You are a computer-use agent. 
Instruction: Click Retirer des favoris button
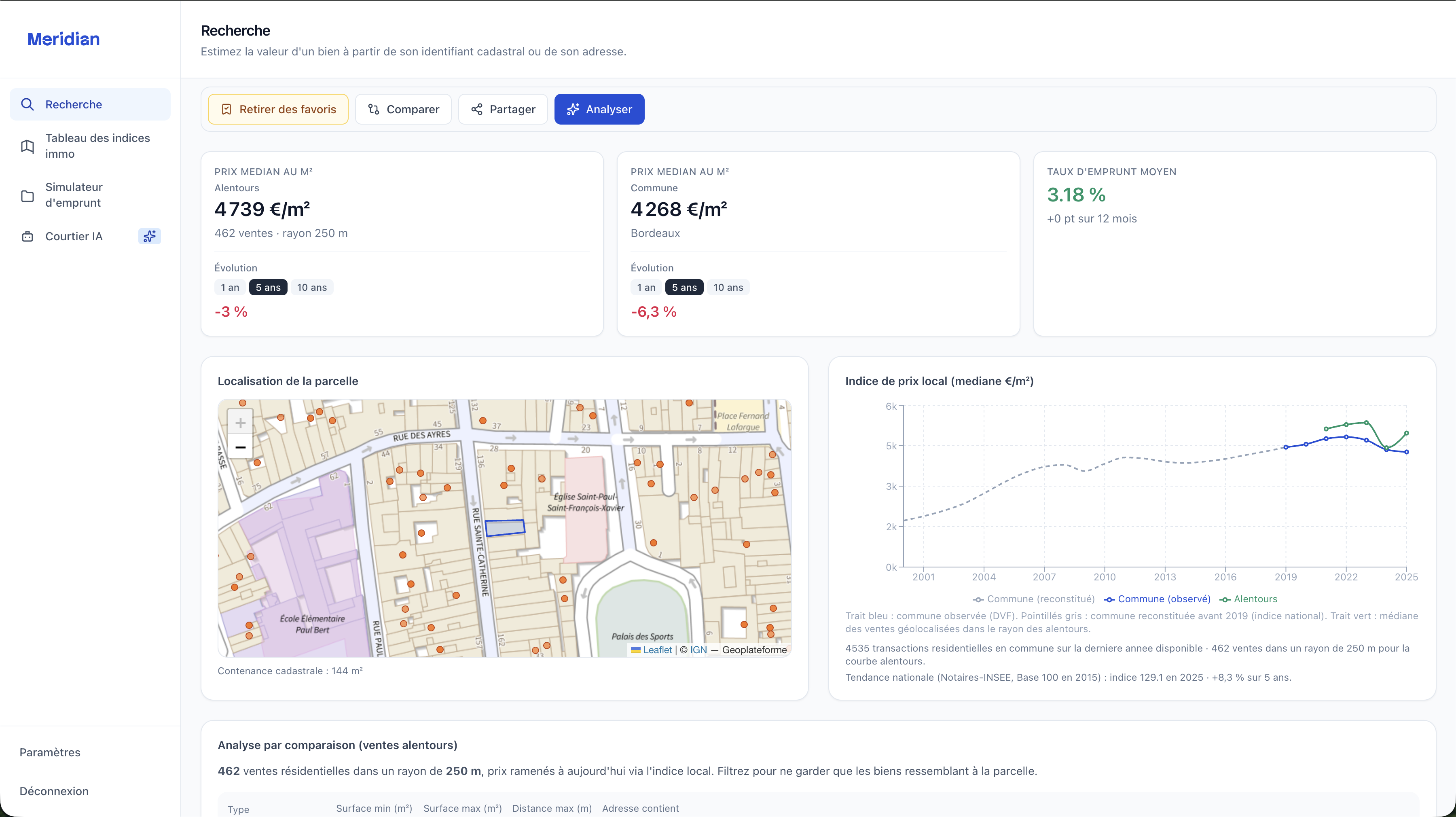click(x=278, y=109)
